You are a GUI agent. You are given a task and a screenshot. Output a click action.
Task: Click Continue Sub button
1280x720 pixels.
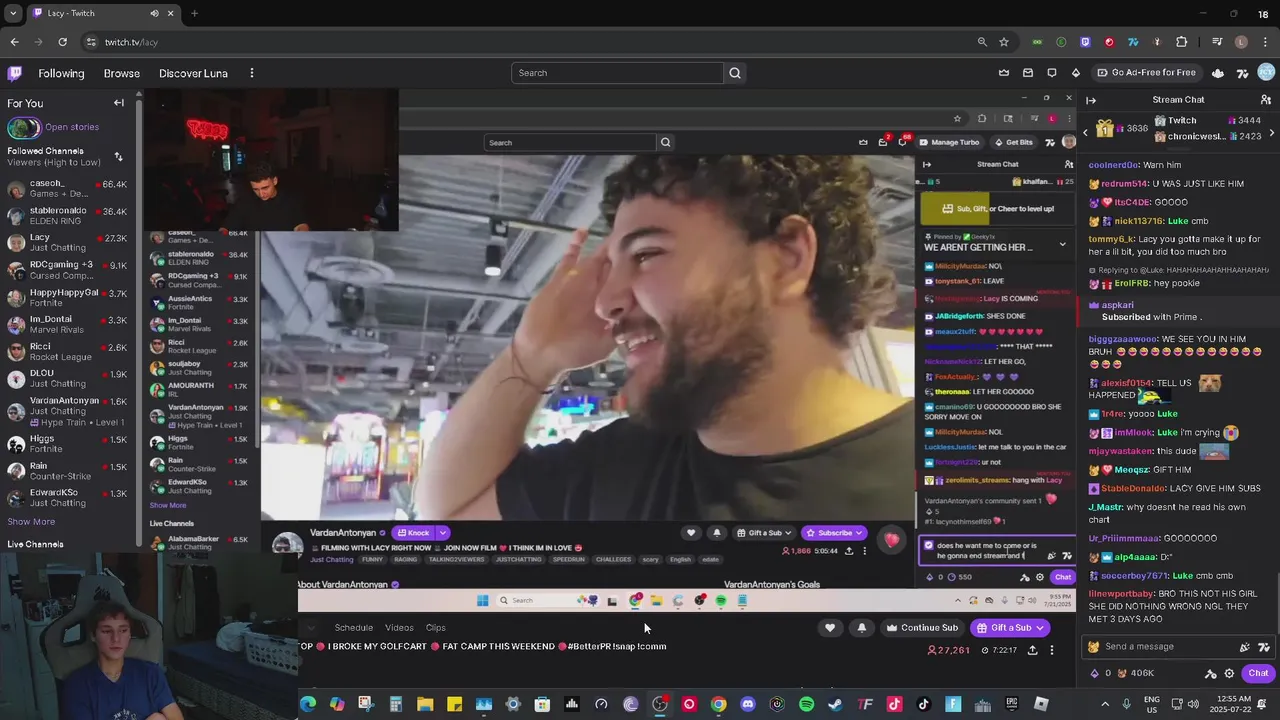pos(921,628)
